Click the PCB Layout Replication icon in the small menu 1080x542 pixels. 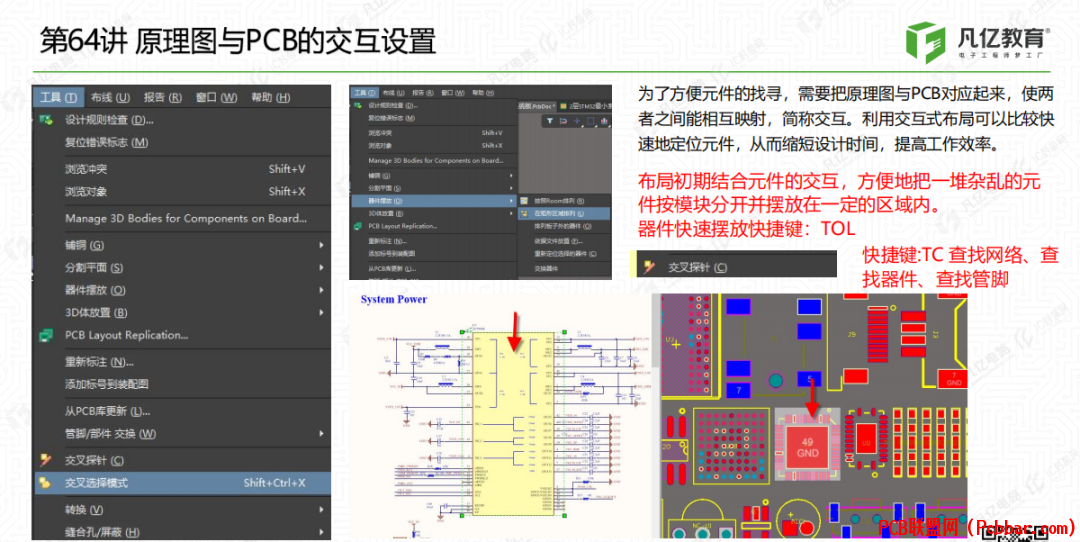(357, 226)
